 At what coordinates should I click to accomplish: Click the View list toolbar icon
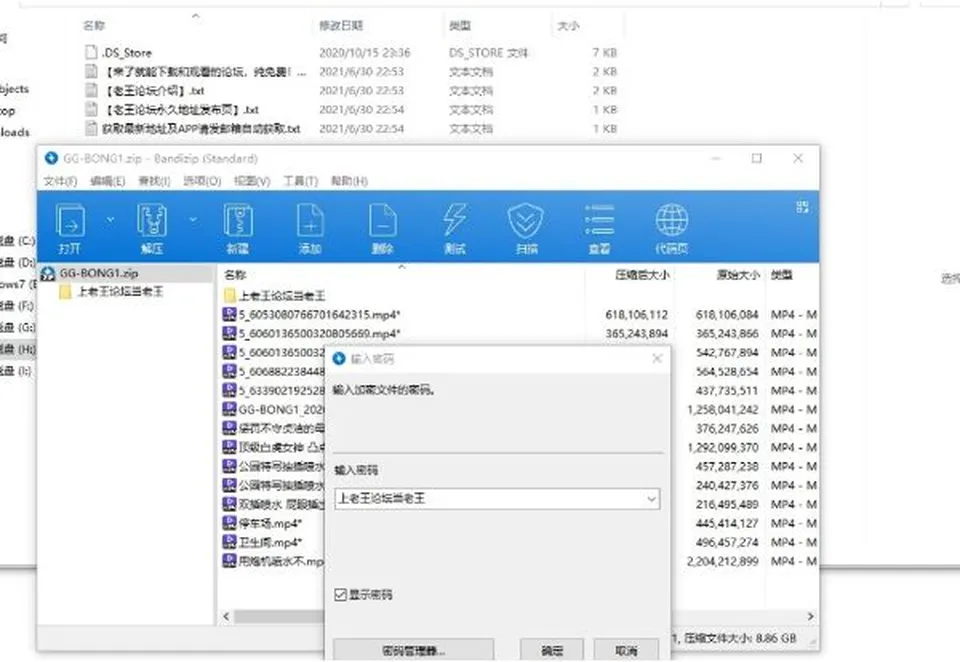coord(599,228)
